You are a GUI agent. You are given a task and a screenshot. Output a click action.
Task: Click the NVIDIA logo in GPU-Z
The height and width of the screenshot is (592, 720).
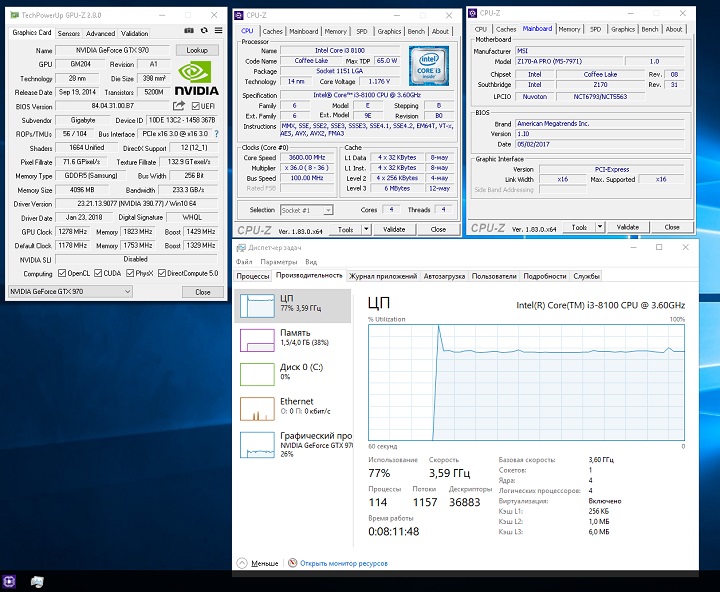[196, 79]
